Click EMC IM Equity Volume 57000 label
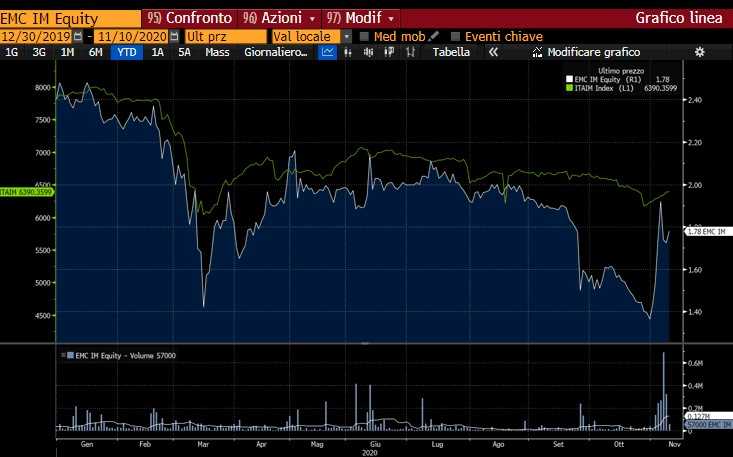The width and height of the screenshot is (733, 457). pos(125,356)
